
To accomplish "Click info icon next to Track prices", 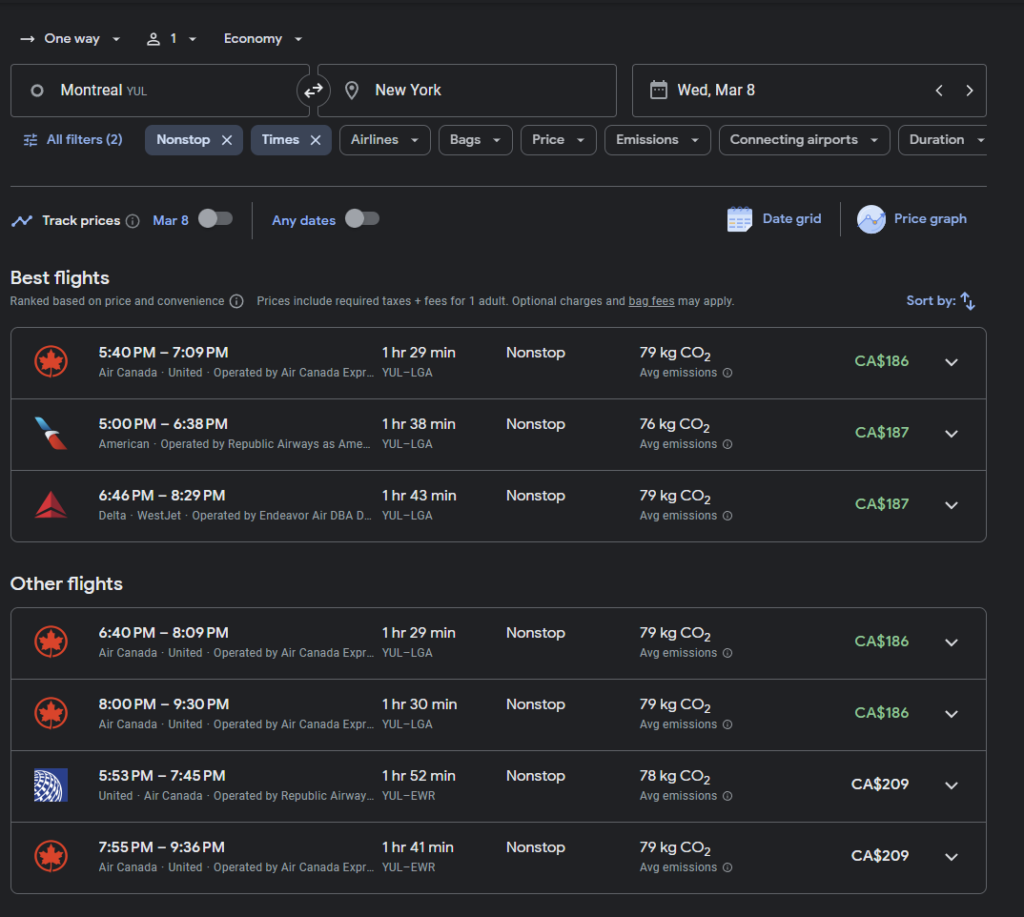I will click(x=132, y=221).
